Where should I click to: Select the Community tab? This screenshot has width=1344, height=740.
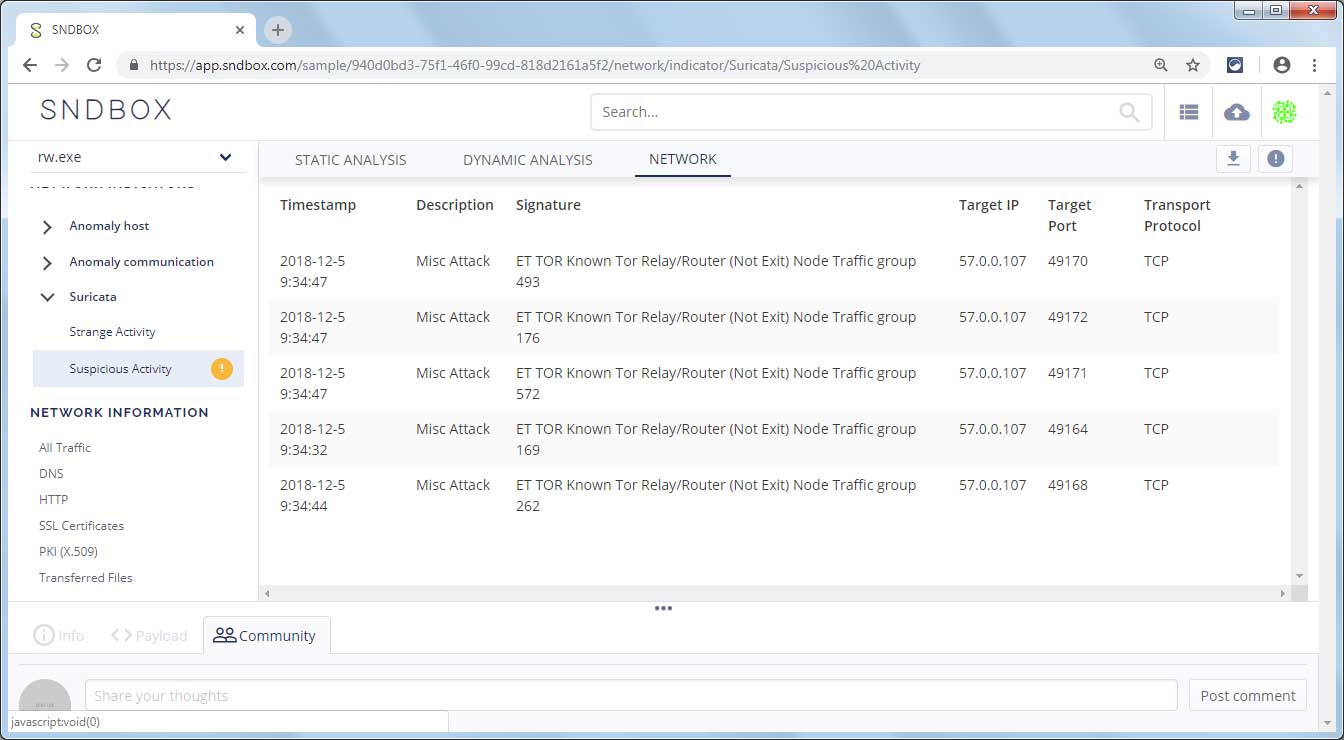[266, 635]
